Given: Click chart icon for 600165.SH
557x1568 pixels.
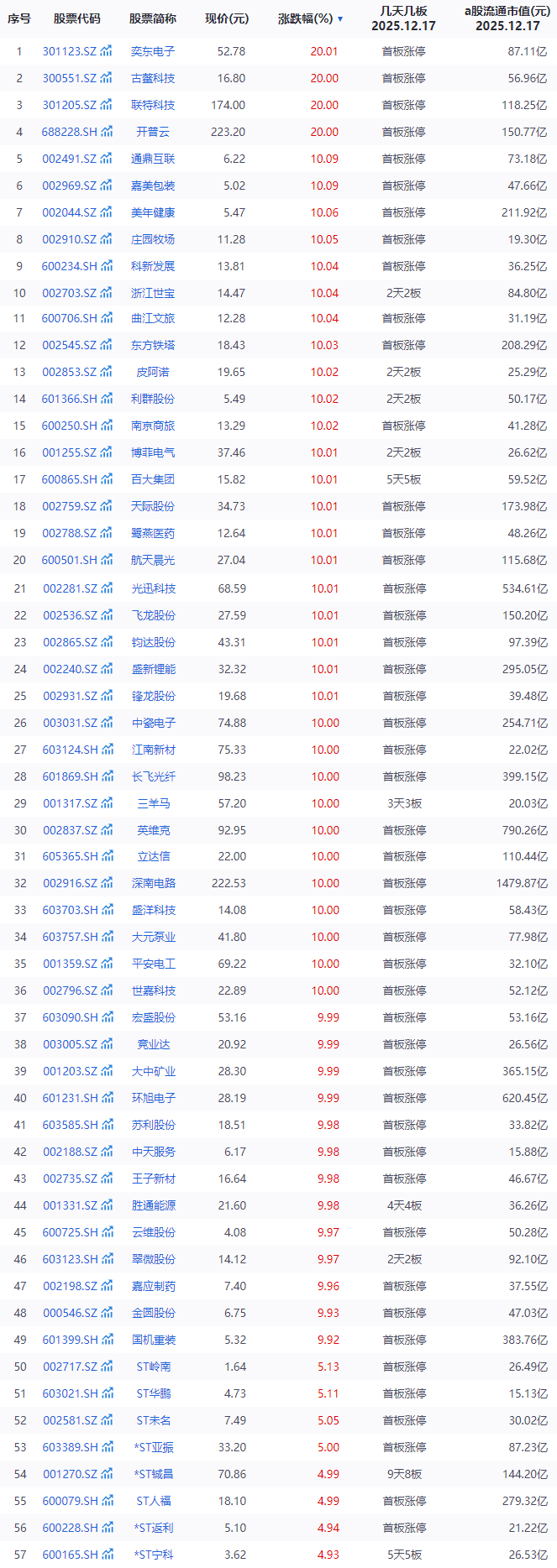Looking at the screenshot, I should 107,1555.
